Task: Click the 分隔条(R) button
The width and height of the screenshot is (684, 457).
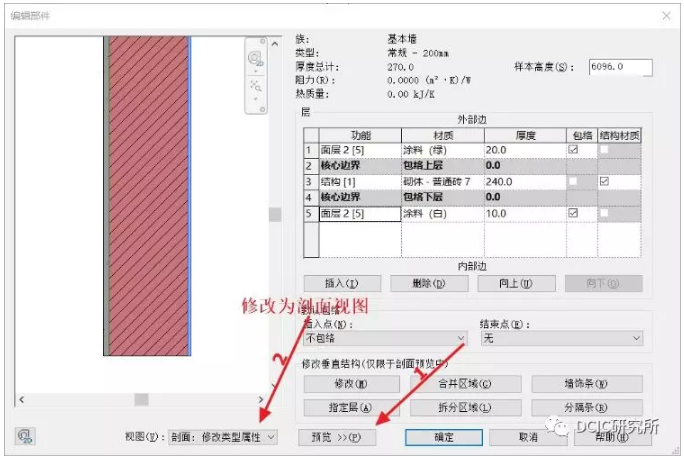Action: point(586,407)
